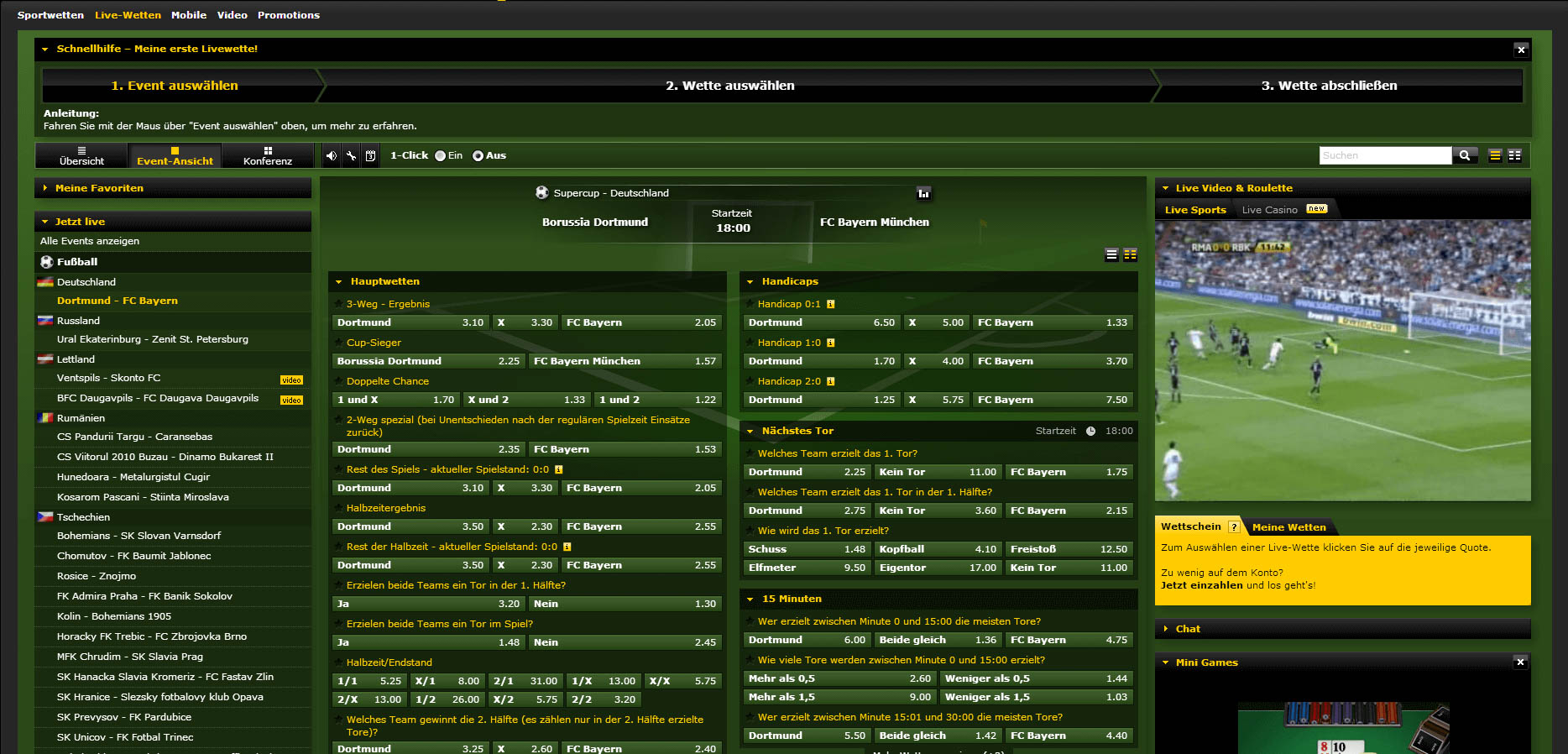1568x754 pixels.
Task: Open Bohemians - SK Slovan Varnsdorf match
Action: [x=139, y=536]
